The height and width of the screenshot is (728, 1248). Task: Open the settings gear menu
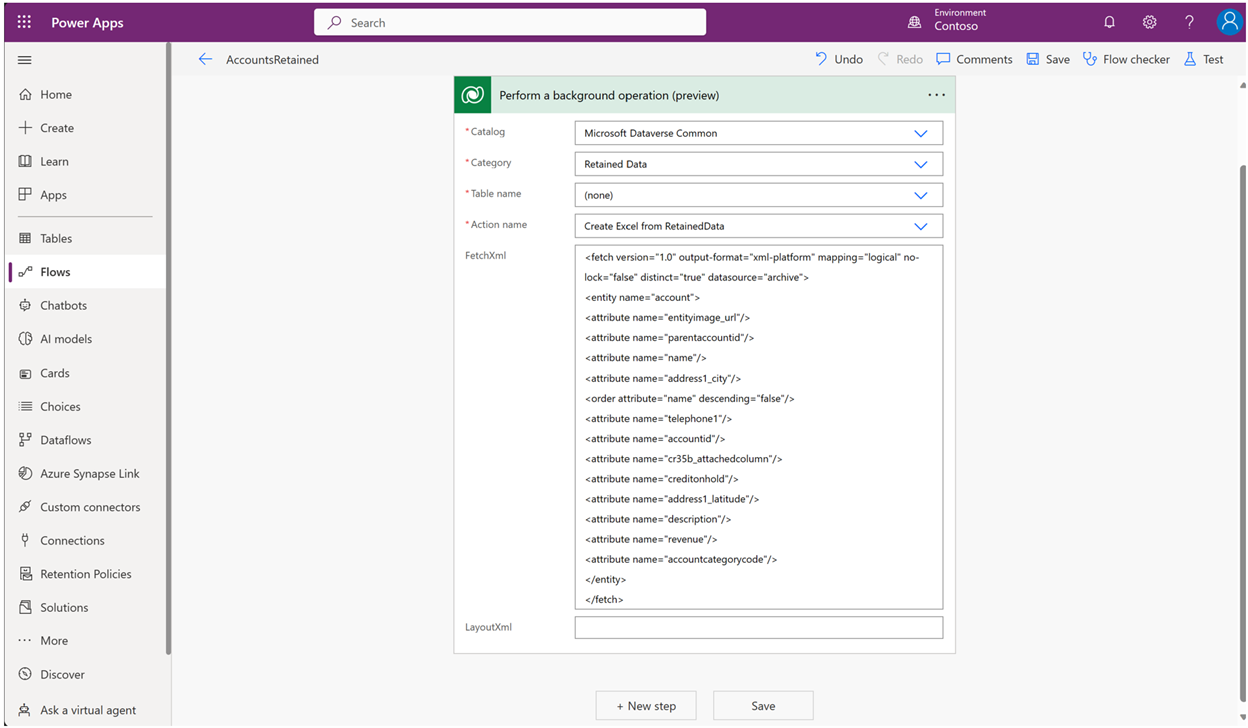point(1149,21)
